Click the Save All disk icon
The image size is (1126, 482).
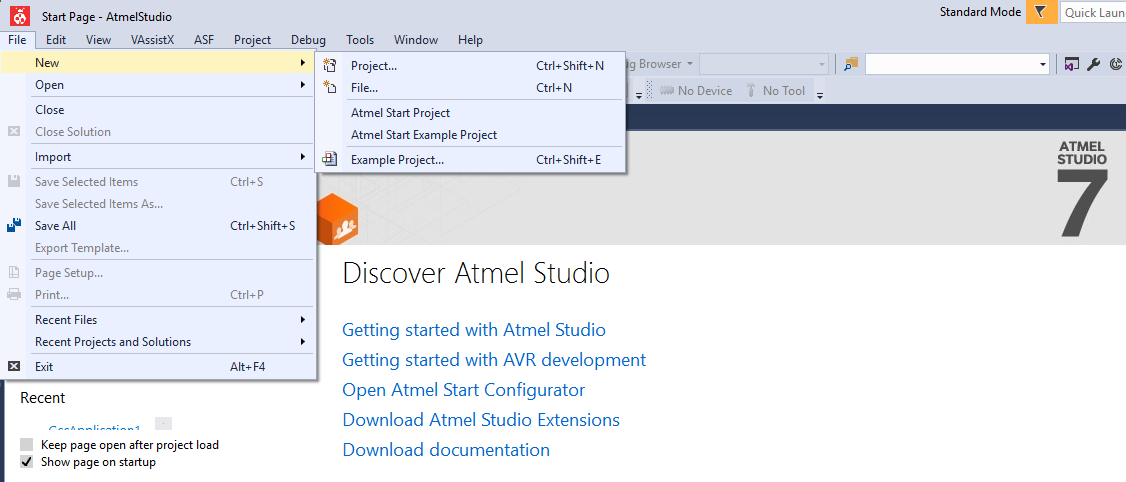[14, 226]
